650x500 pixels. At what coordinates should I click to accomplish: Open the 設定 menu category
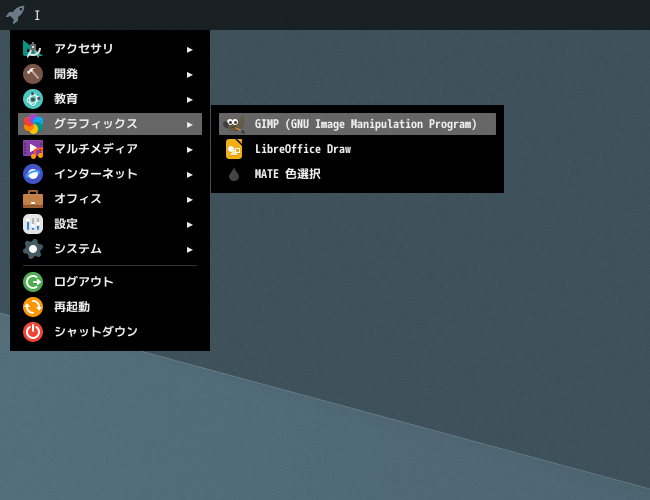[x=110, y=224]
